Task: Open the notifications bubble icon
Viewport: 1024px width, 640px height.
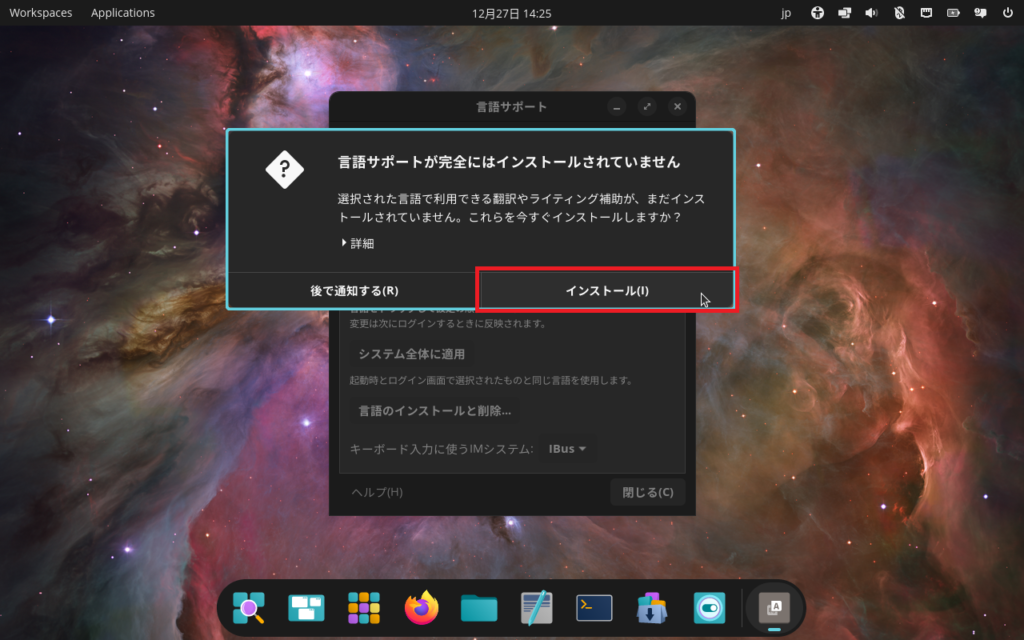Action: 980,13
